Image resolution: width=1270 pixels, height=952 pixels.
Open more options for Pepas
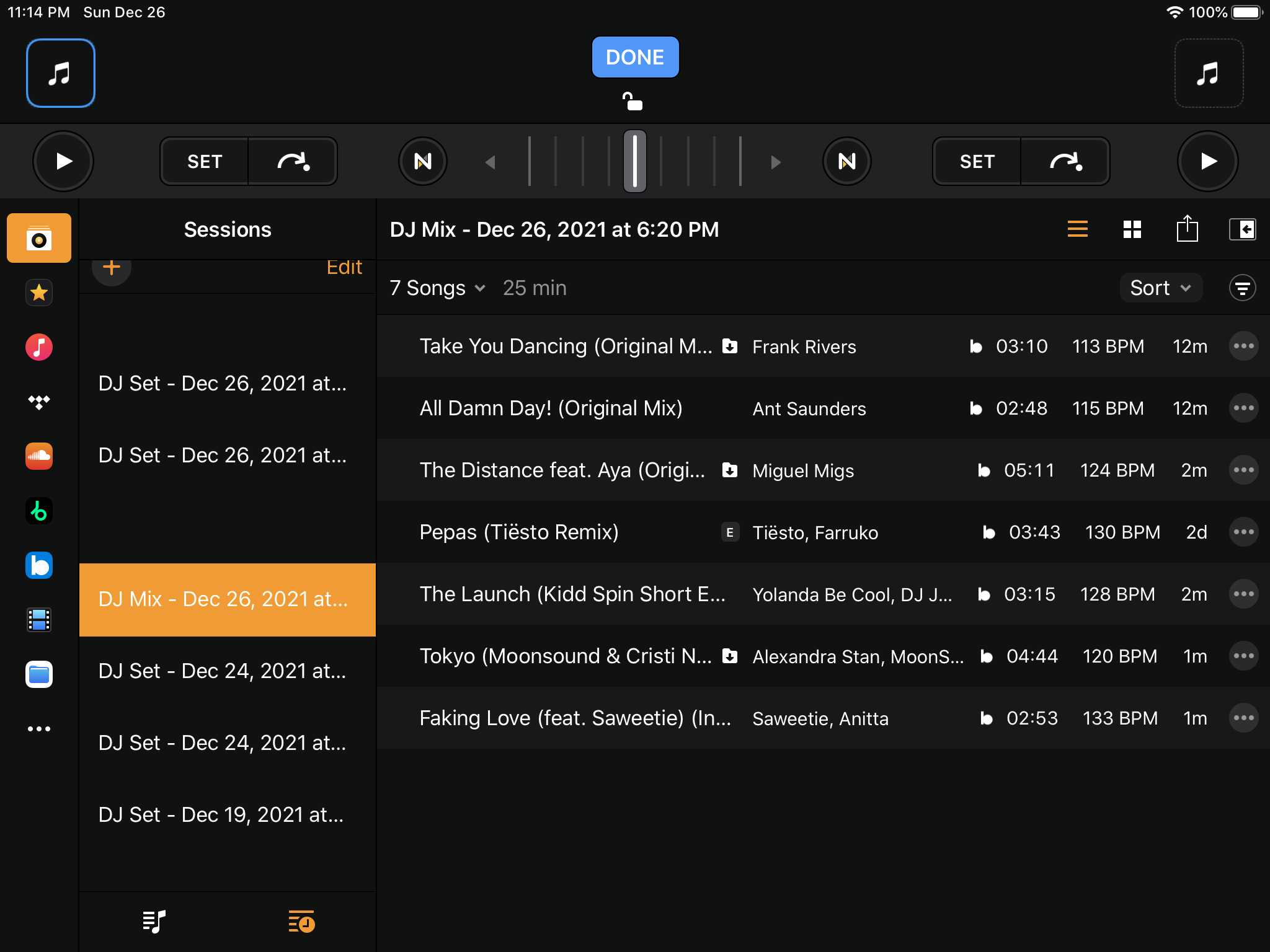coord(1243,532)
